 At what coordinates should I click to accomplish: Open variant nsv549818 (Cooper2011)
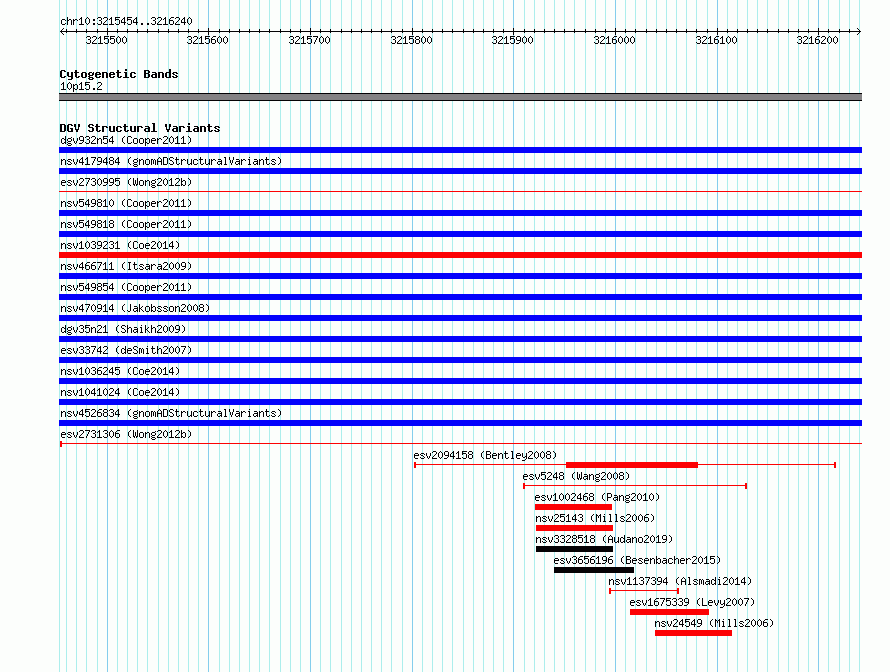[x=126, y=224]
